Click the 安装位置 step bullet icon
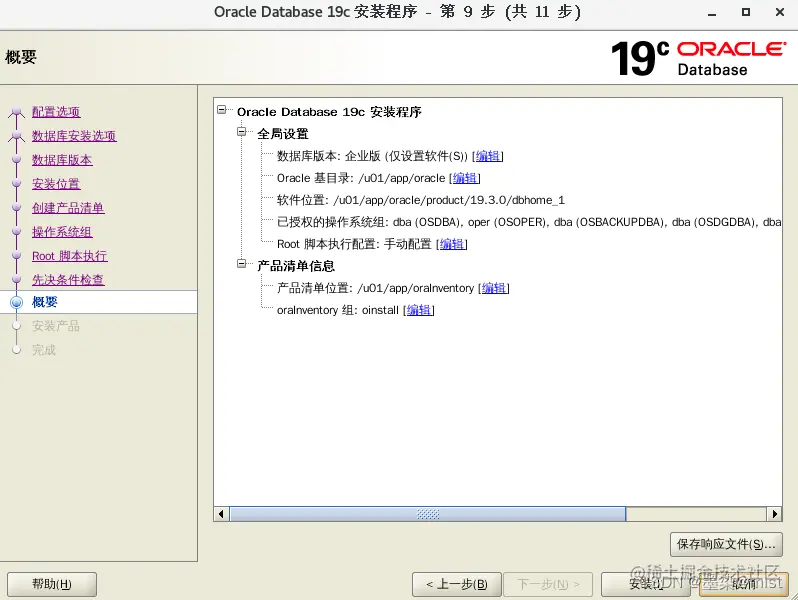Screen dimensions: 798x600 [x=17, y=184]
